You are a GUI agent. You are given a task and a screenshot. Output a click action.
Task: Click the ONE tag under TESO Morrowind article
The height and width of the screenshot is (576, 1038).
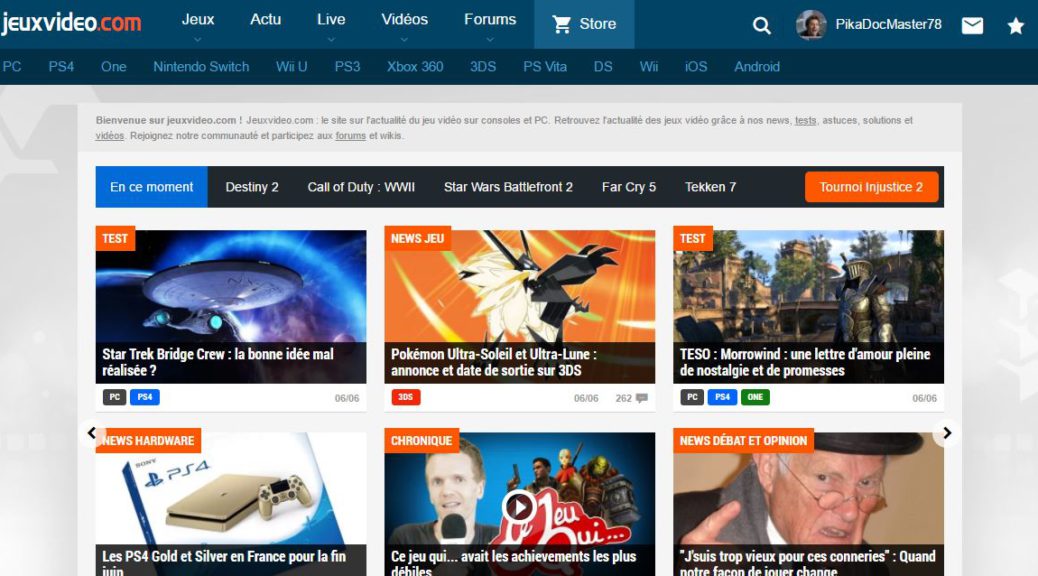[x=755, y=397]
